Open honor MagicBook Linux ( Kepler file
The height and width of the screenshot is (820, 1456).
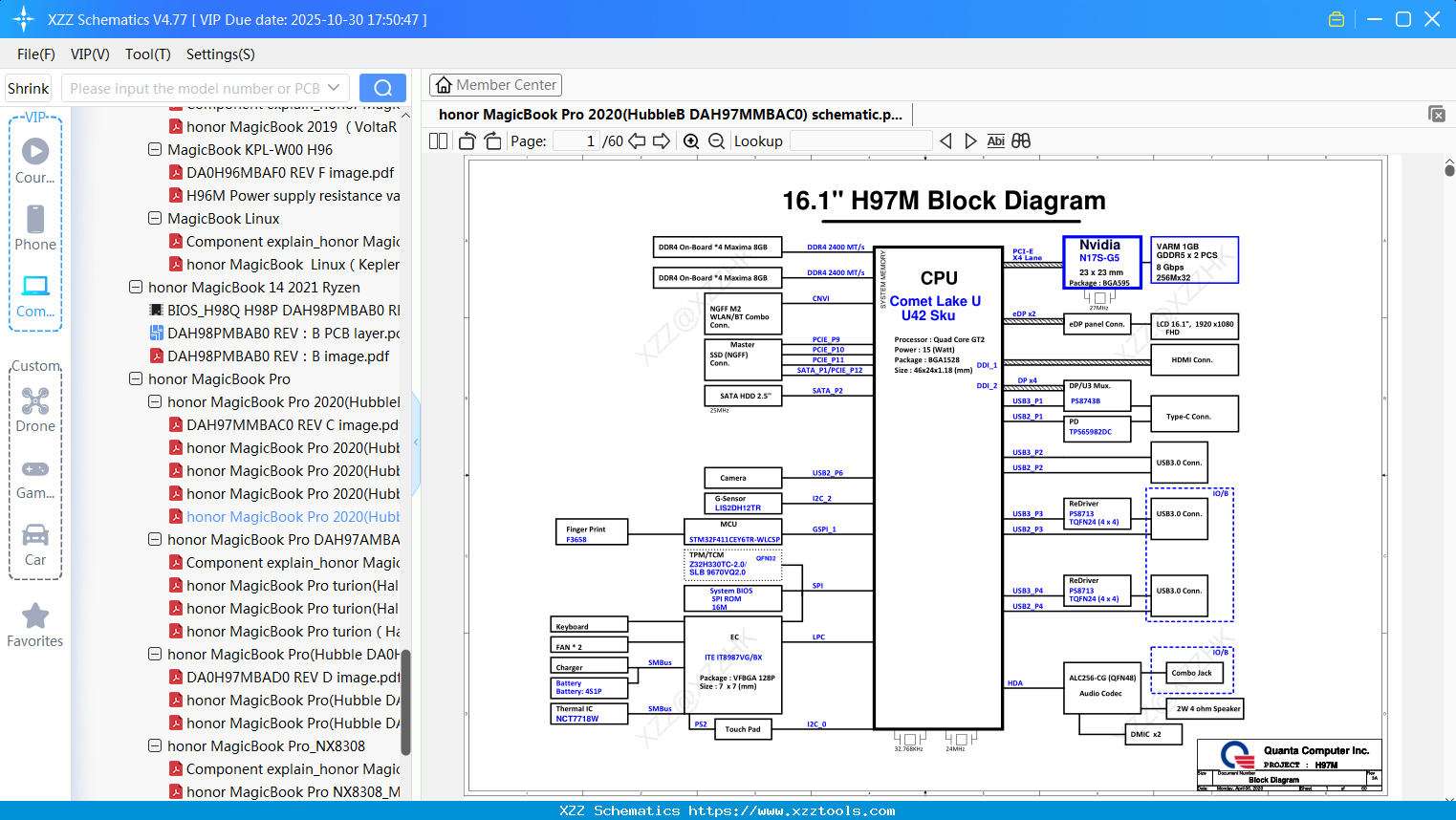coord(293,264)
